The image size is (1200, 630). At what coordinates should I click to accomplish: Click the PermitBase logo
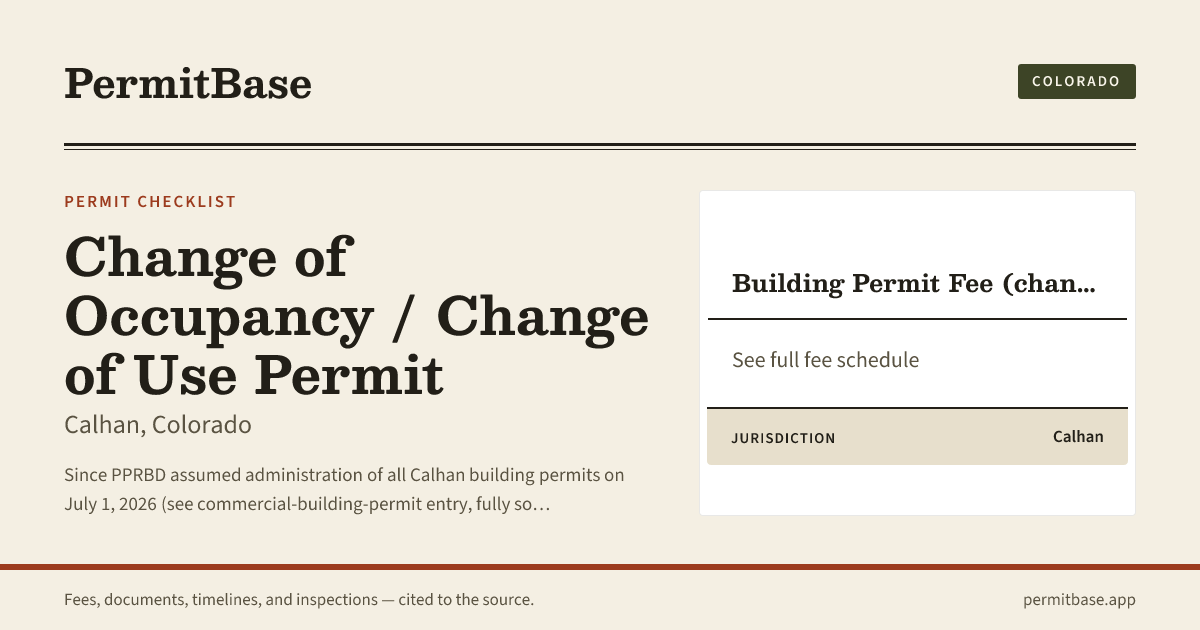(x=188, y=83)
